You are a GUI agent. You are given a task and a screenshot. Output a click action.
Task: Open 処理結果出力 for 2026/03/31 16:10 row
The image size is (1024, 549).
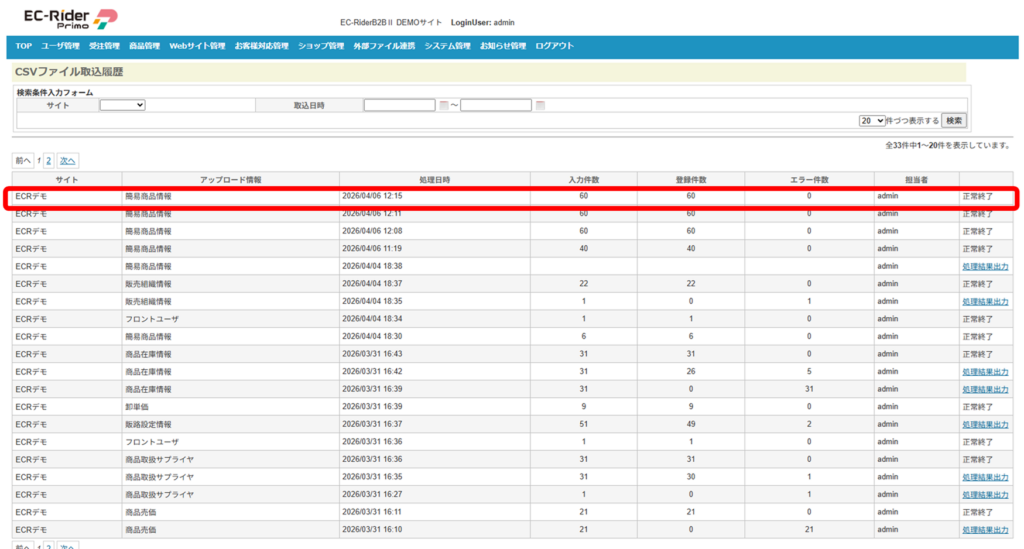(985, 530)
